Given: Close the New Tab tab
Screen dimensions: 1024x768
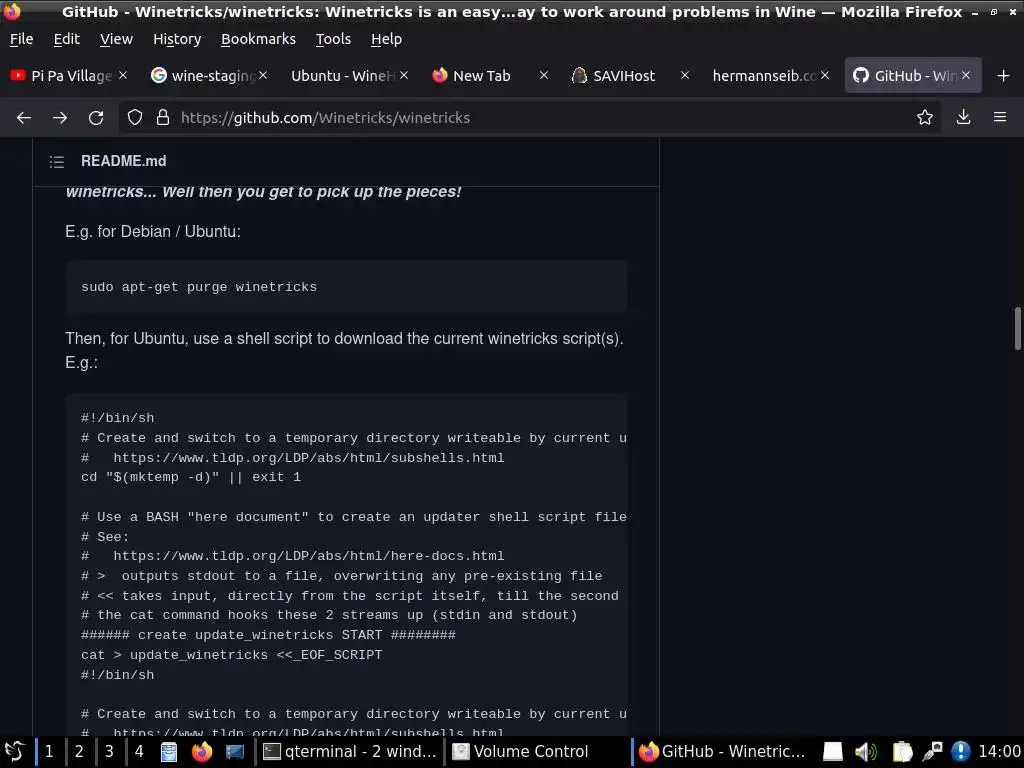Looking at the screenshot, I should (x=543, y=76).
